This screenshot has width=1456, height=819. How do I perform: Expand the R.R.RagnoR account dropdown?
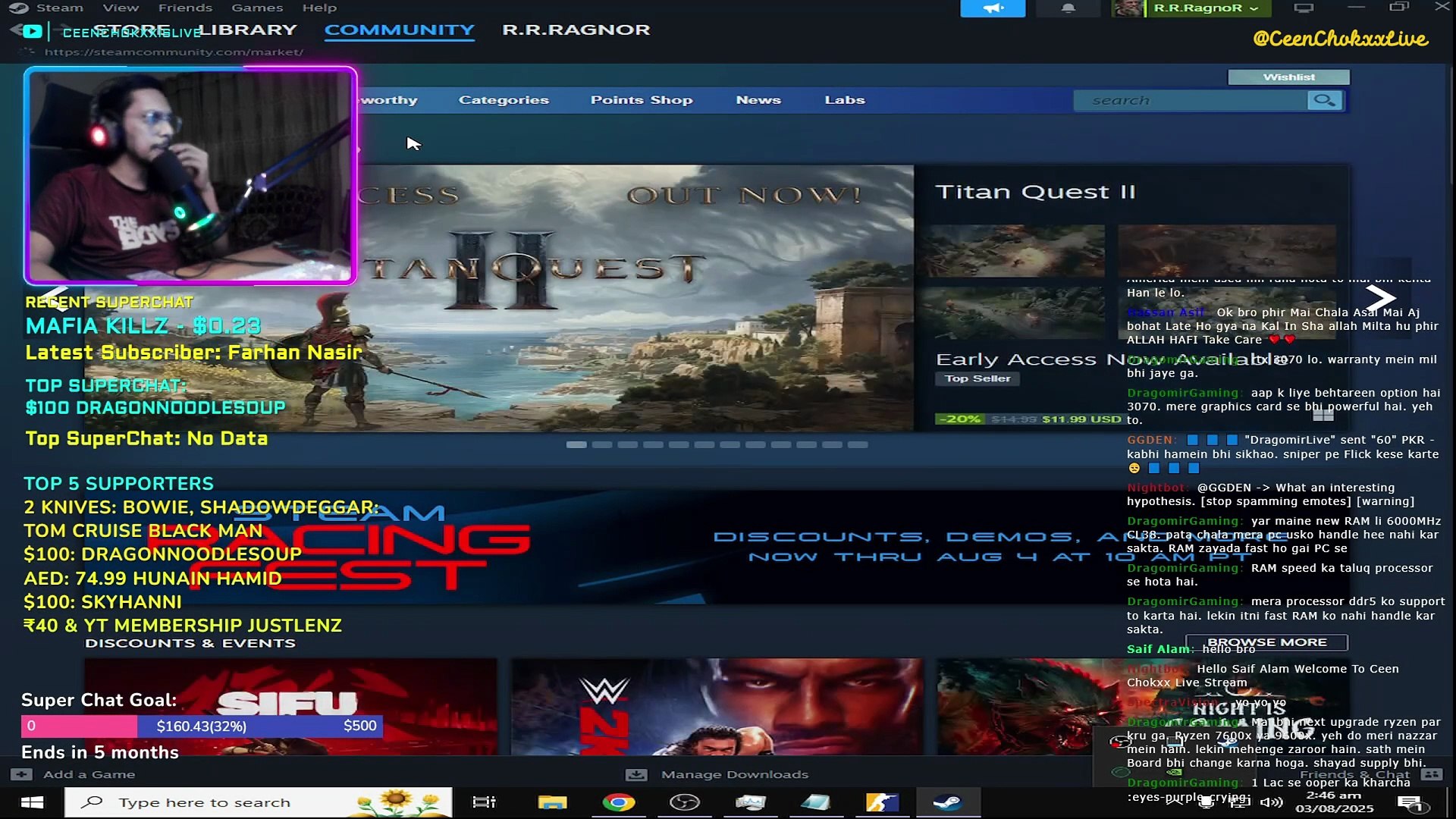click(1206, 8)
